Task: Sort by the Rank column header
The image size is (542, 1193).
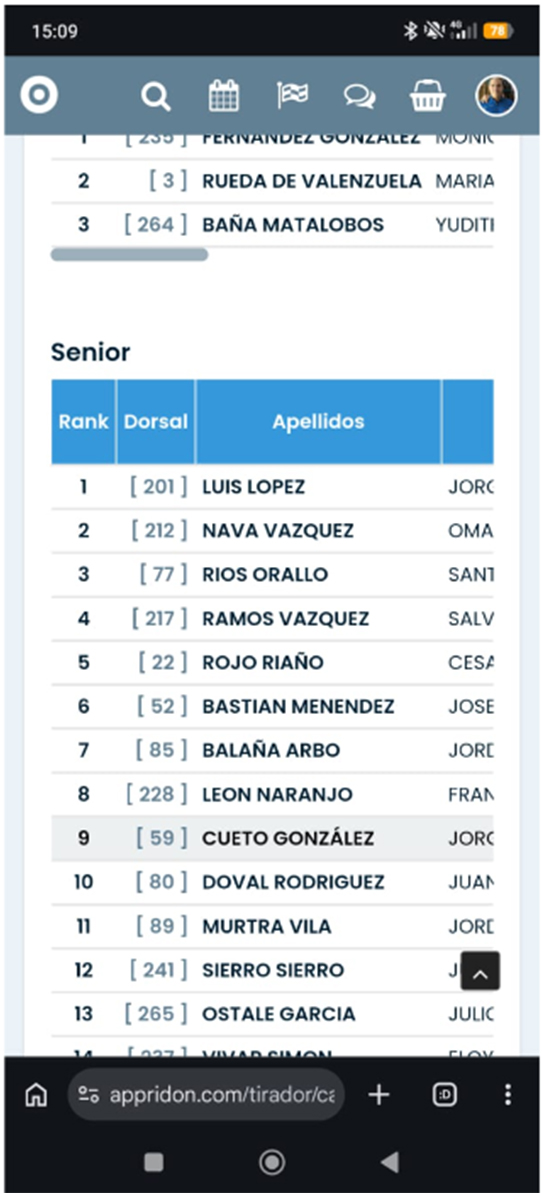Action: [84, 422]
